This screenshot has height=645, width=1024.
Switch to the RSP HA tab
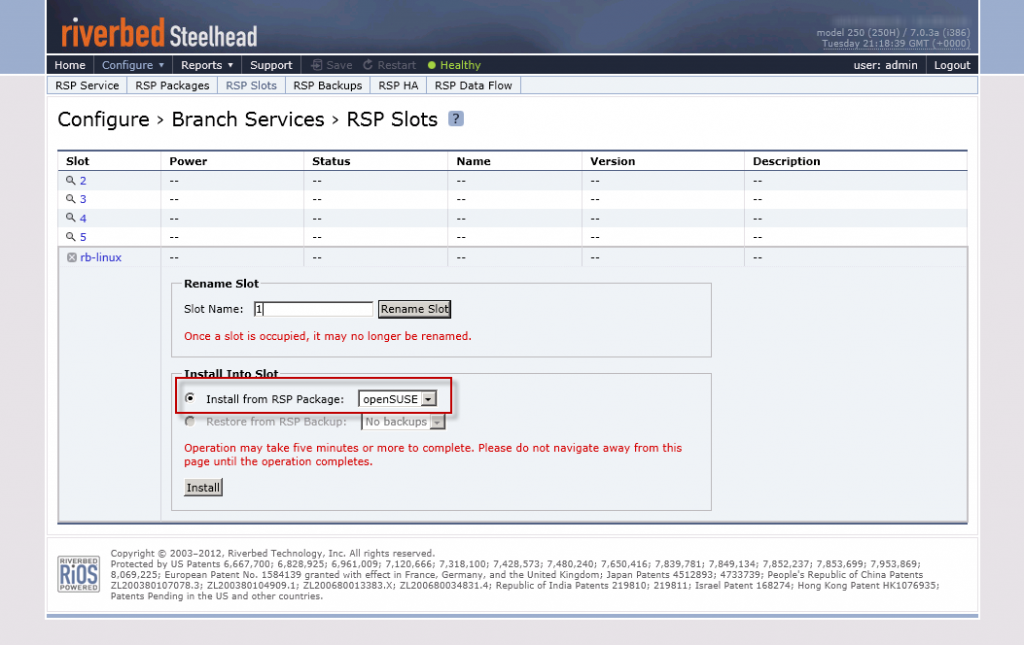pos(398,86)
